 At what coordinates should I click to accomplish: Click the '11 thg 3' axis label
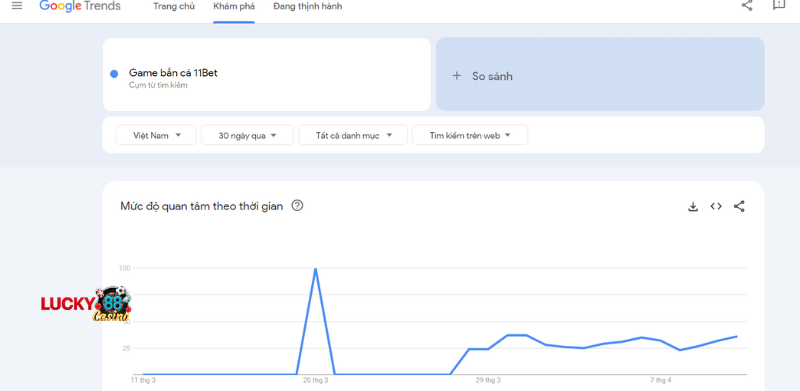coord(143,380)
